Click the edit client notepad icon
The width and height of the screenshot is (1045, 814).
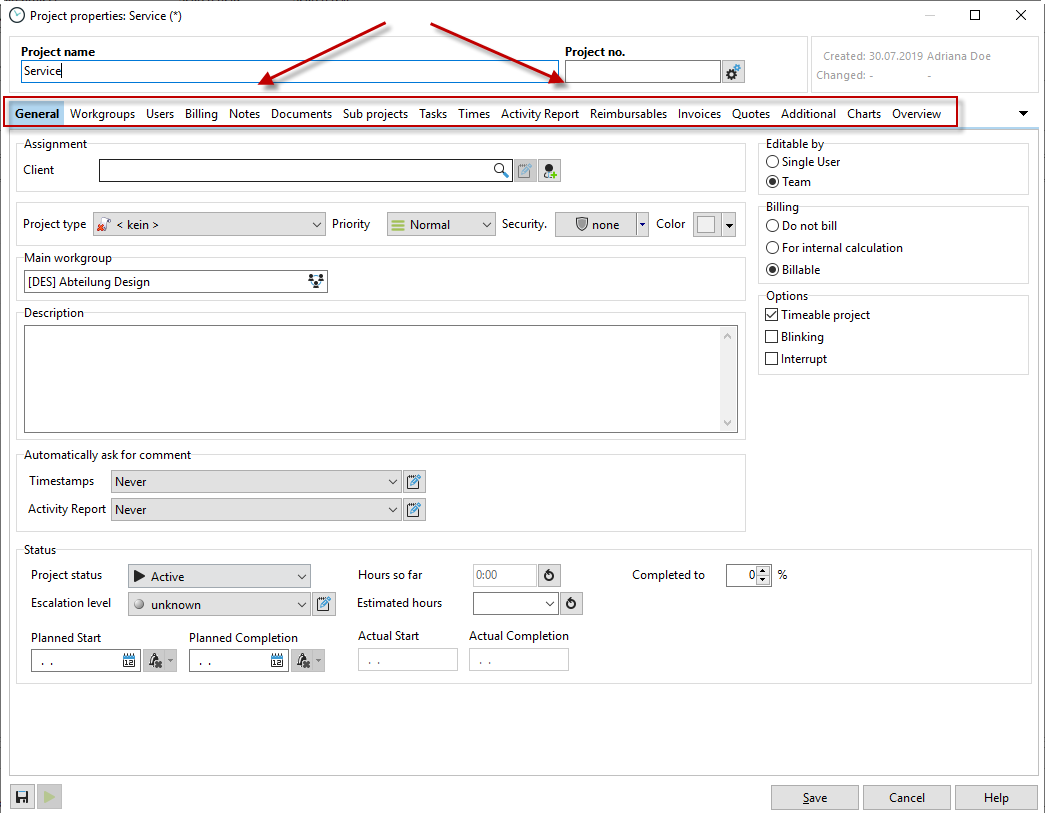(x=525, y=171)
